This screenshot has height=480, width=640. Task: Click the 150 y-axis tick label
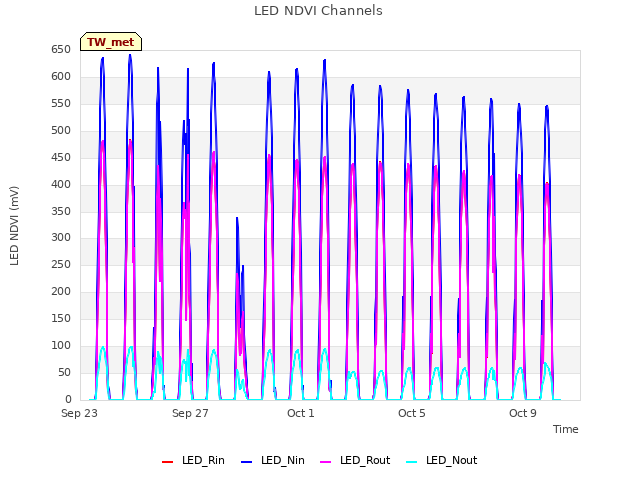(61, 318)
